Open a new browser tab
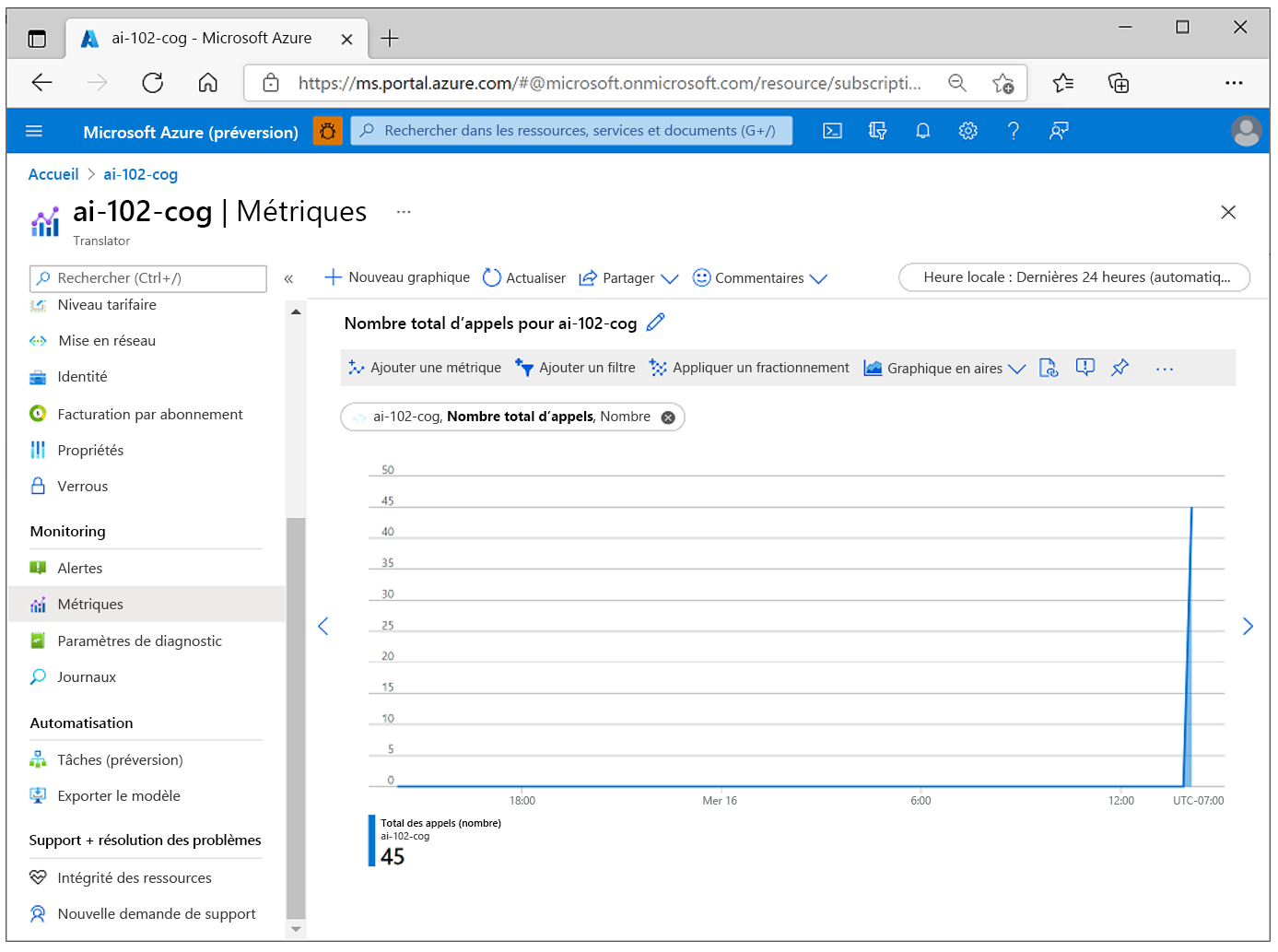1278x952 pixels. pos(390,38)
